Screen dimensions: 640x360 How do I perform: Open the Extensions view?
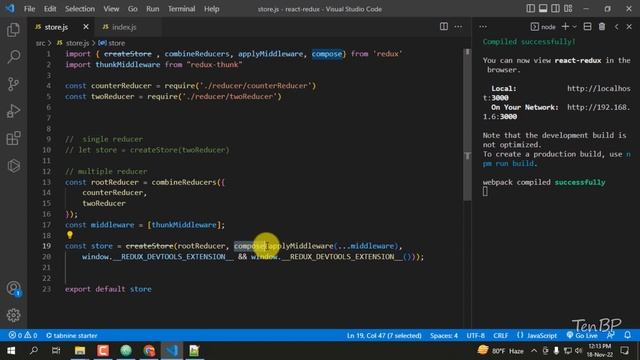coord(13,138)
